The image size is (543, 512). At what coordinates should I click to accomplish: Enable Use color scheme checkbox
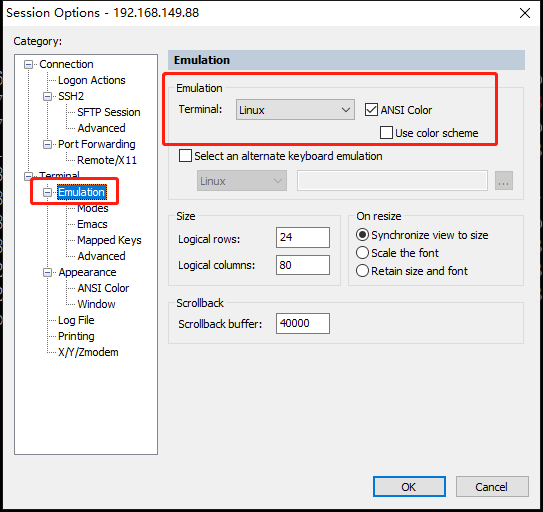coord(386,133)
